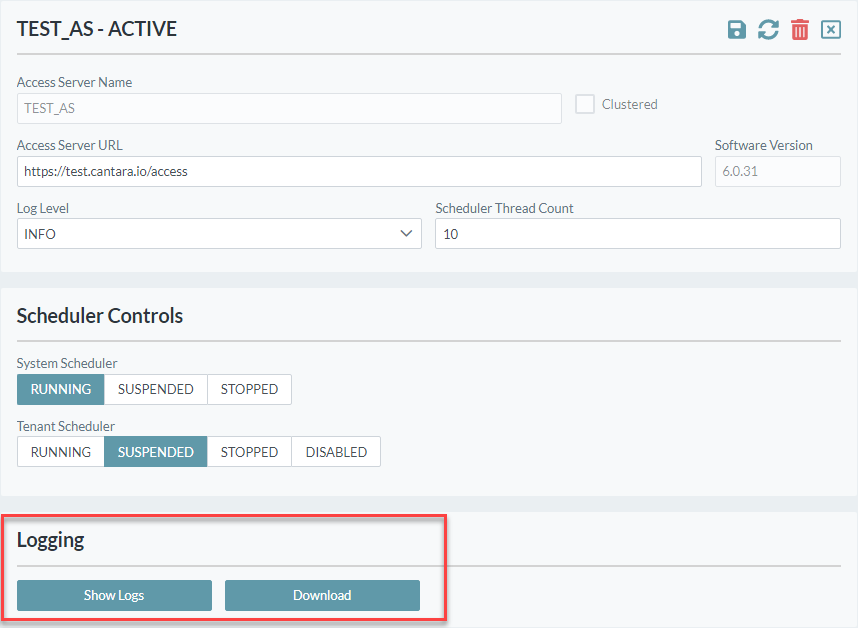Set System Scheduler to STOPPED
Viewport: 858px width, 628px height.
(249, 389)
